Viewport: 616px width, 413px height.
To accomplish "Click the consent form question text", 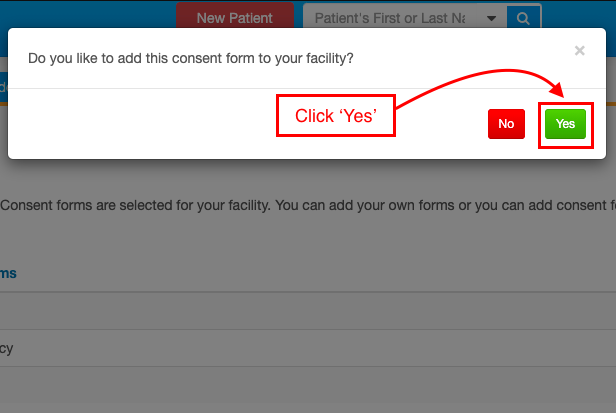I will [190, 58].
